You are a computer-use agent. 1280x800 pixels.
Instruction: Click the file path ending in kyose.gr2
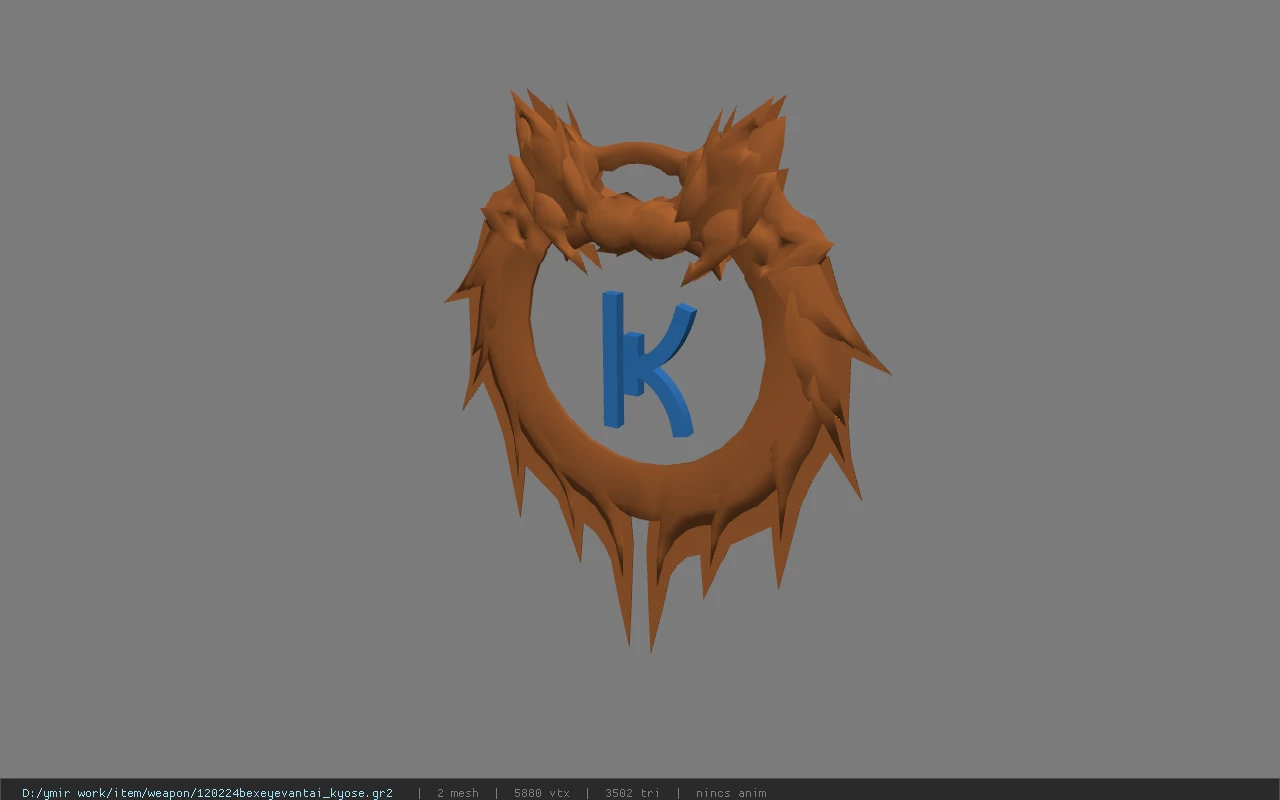(207, 793)
